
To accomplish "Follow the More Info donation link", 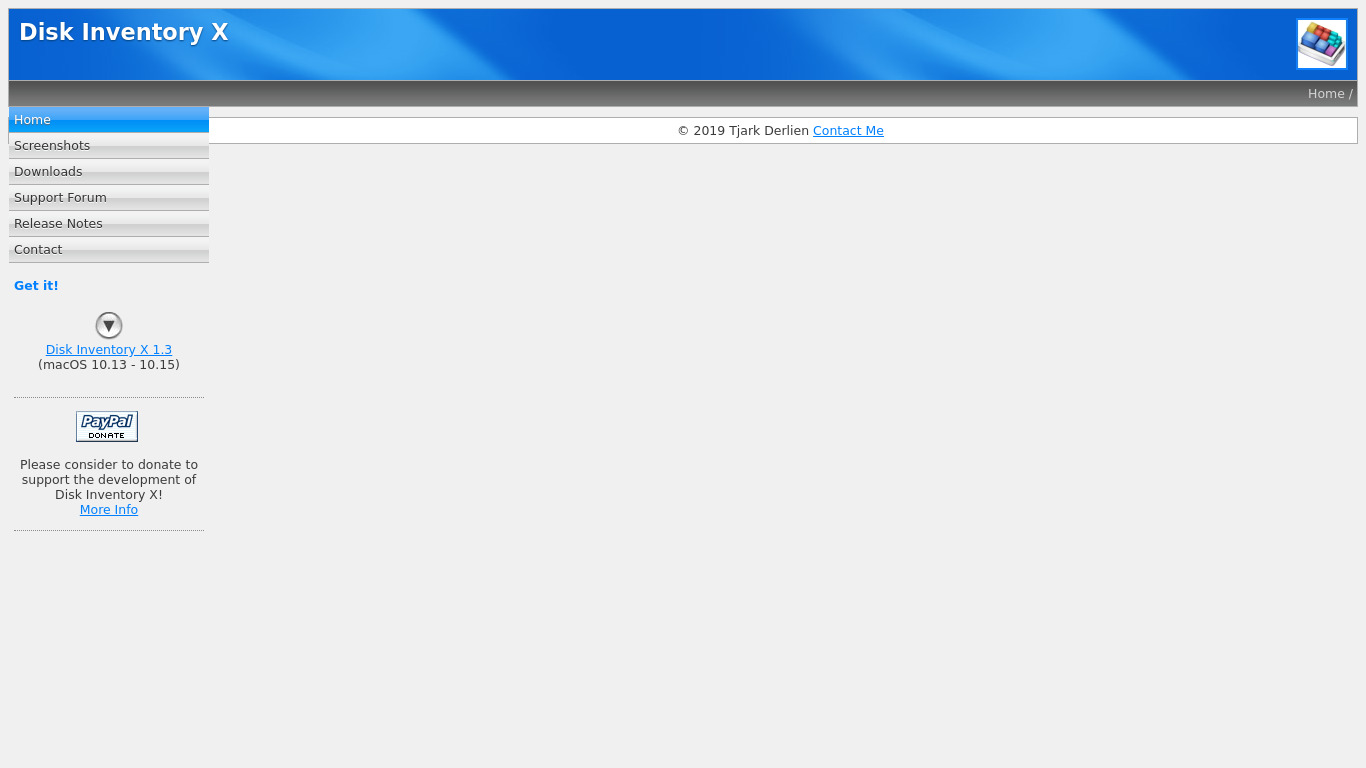I will (109, 510).
